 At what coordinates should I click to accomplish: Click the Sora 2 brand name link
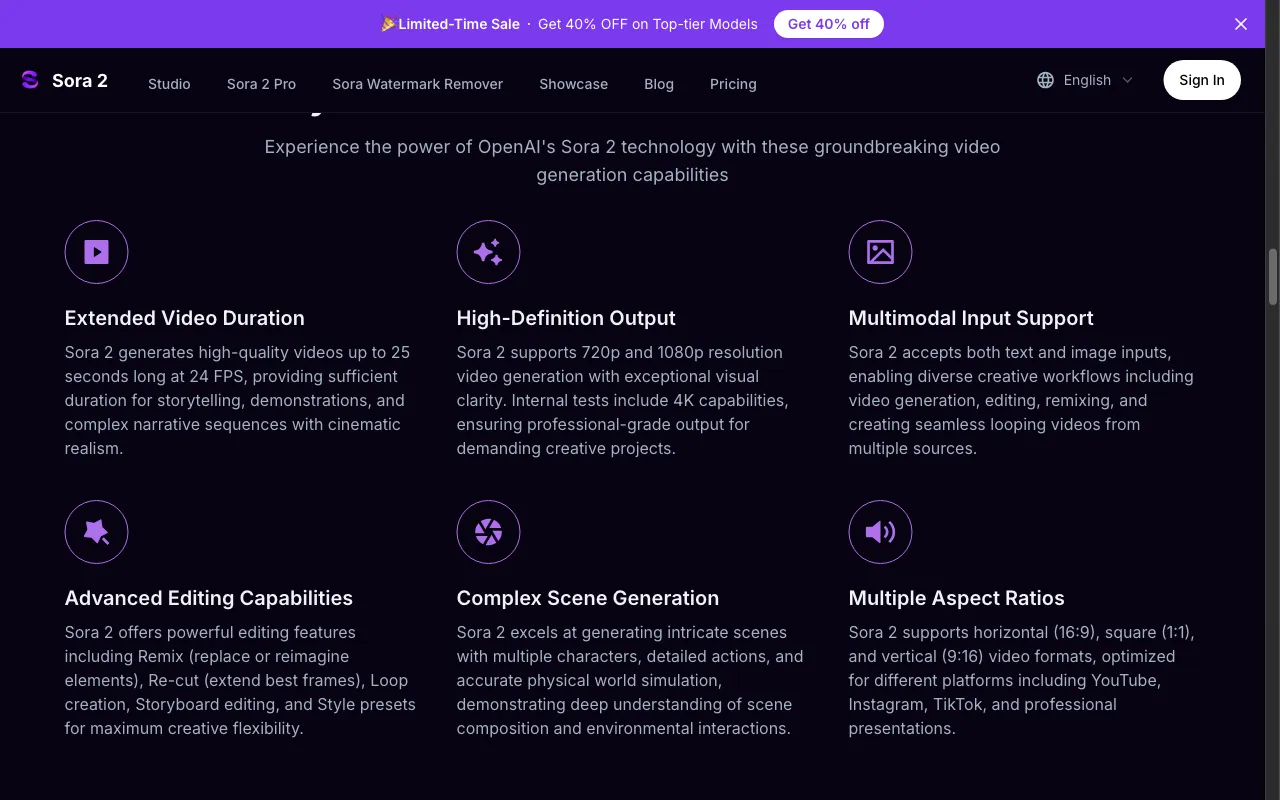point(80,81)
